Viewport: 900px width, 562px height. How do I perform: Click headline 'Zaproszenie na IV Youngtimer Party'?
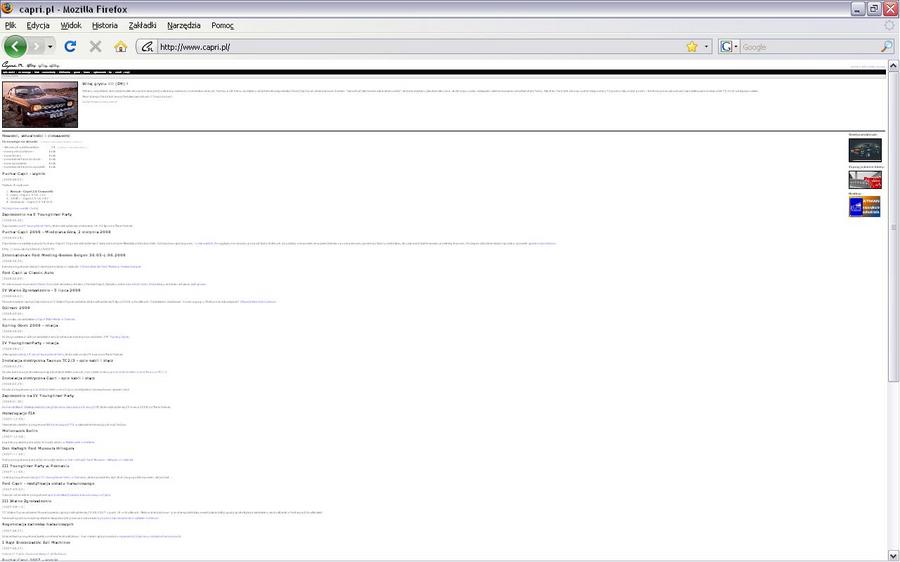(38, 396)
